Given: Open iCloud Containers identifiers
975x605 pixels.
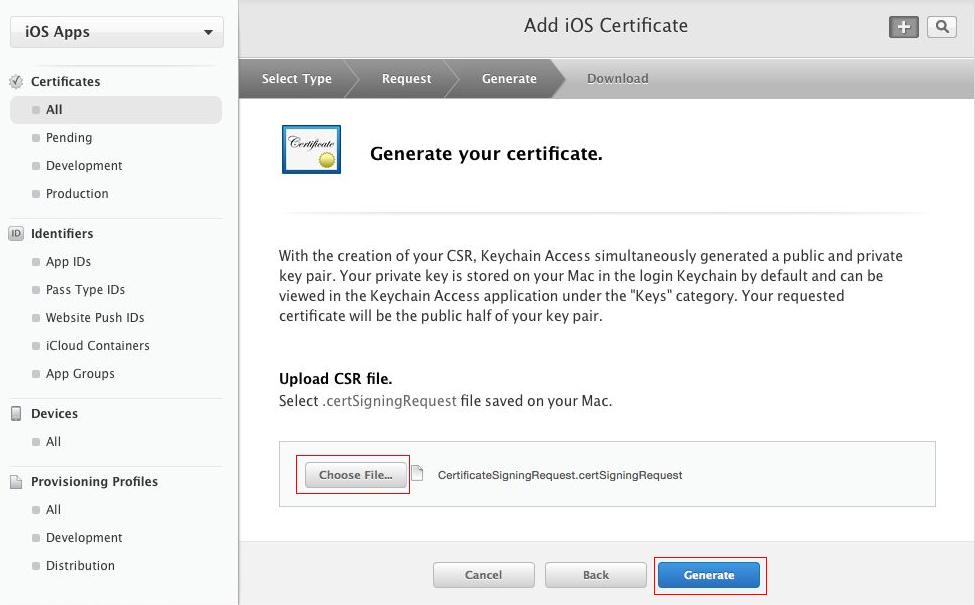Looking at the screenshot, I should click(x=98, y=346).
